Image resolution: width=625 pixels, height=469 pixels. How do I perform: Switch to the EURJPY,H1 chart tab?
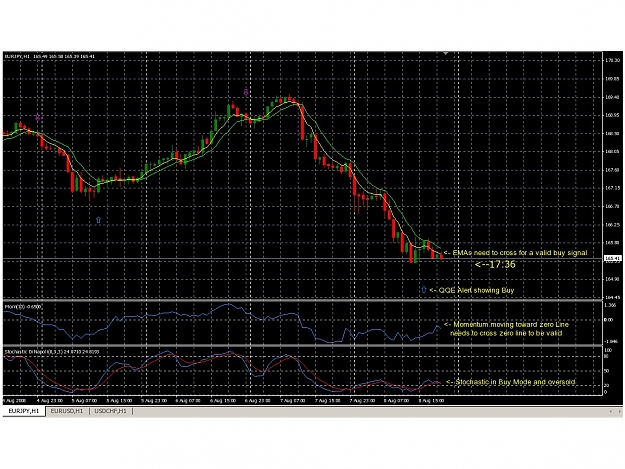[24, 411]
